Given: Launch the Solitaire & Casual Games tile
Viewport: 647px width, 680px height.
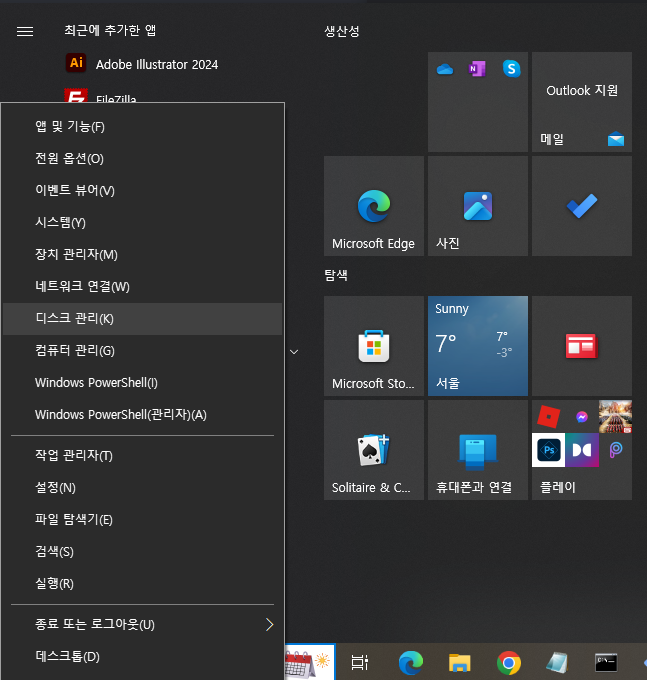Looking at the screenshot, I should point(374,450).
